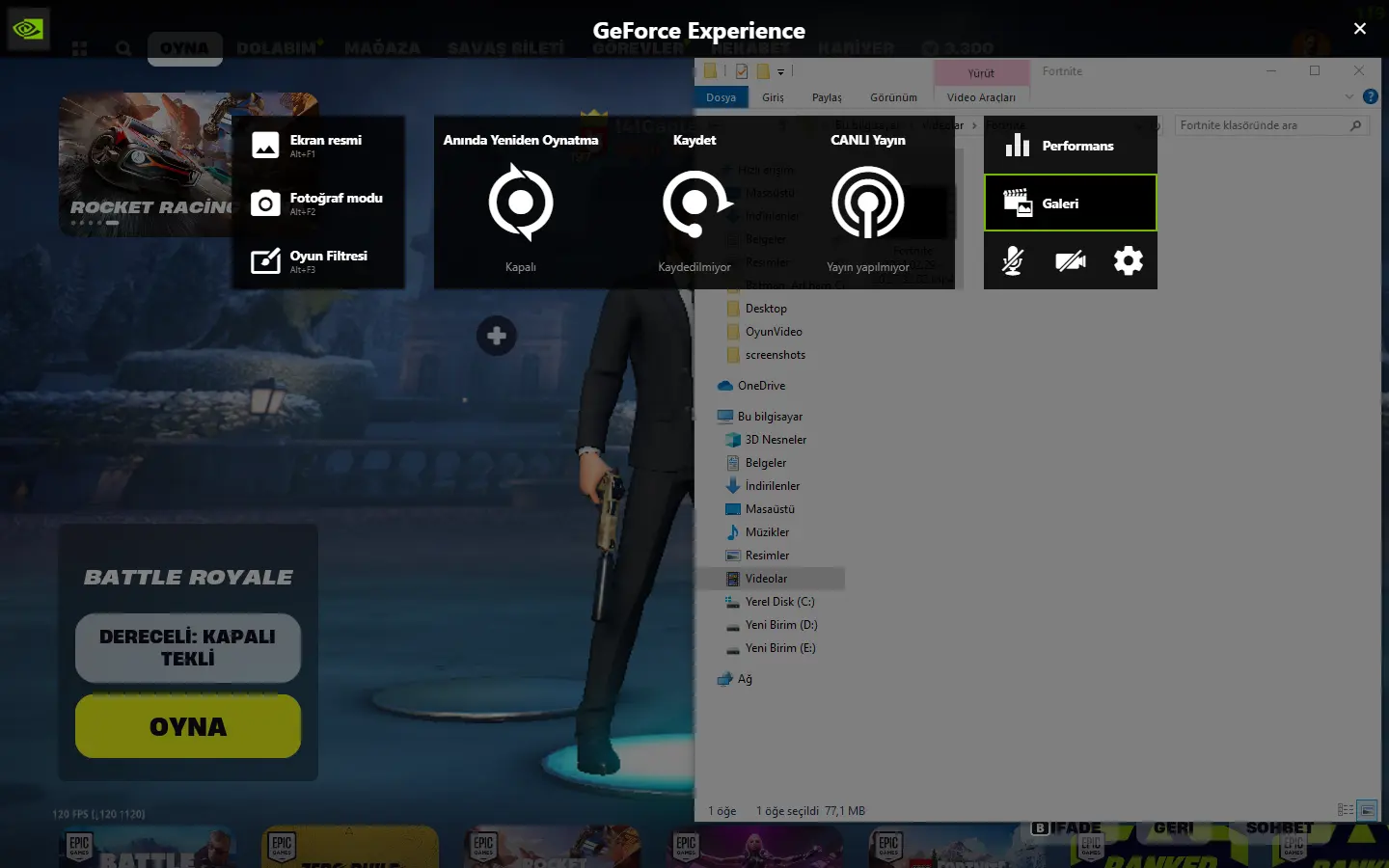Click the Explorer search magnifier icon

point(1355,125)
